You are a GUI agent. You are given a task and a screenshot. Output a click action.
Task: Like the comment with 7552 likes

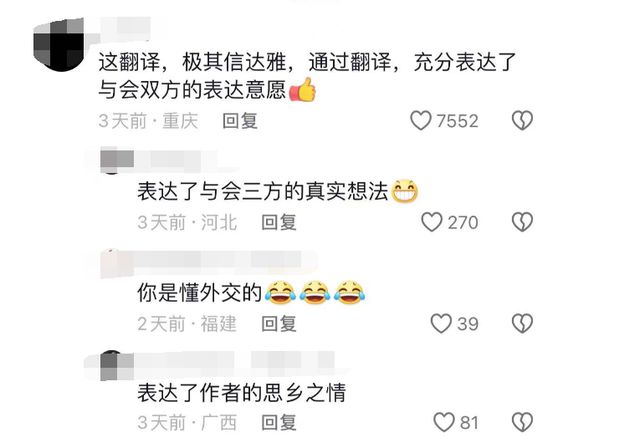point(421,121)
